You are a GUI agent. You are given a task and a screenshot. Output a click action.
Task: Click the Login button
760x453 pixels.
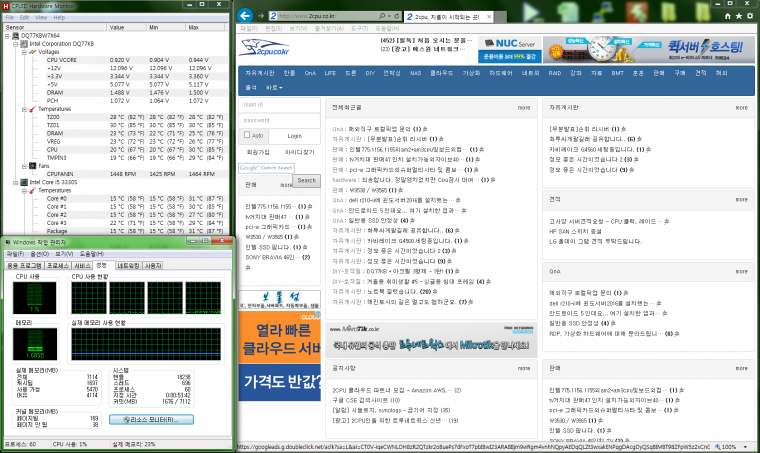294,136
